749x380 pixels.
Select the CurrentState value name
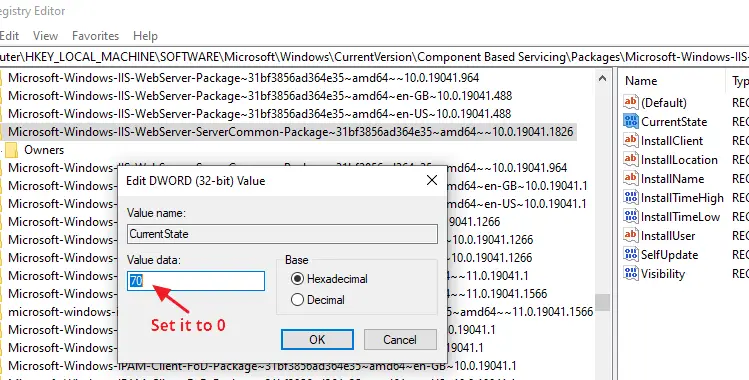click(x=674, y=122)
